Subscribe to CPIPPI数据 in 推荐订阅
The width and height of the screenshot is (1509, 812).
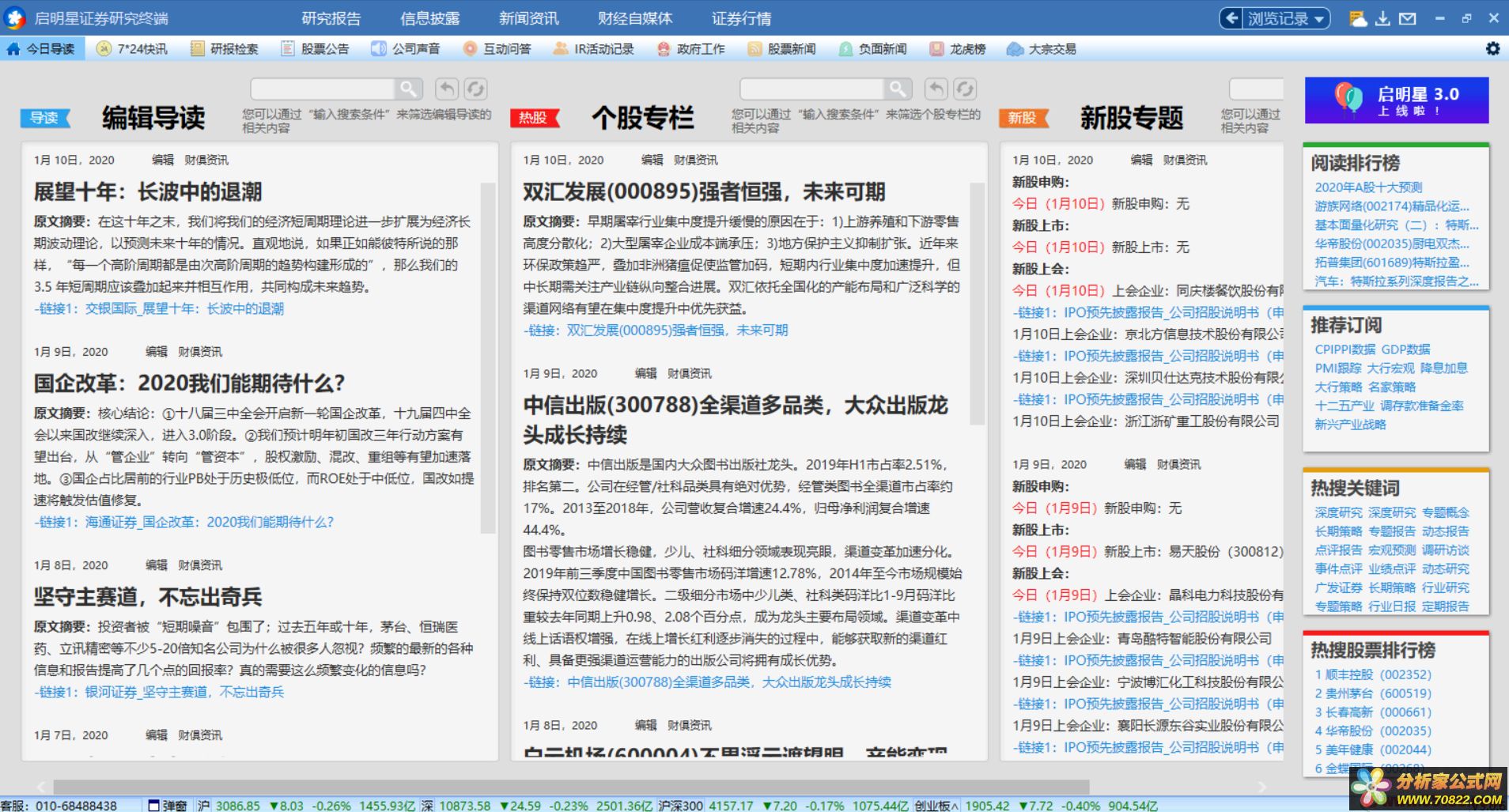[1345, 349]
